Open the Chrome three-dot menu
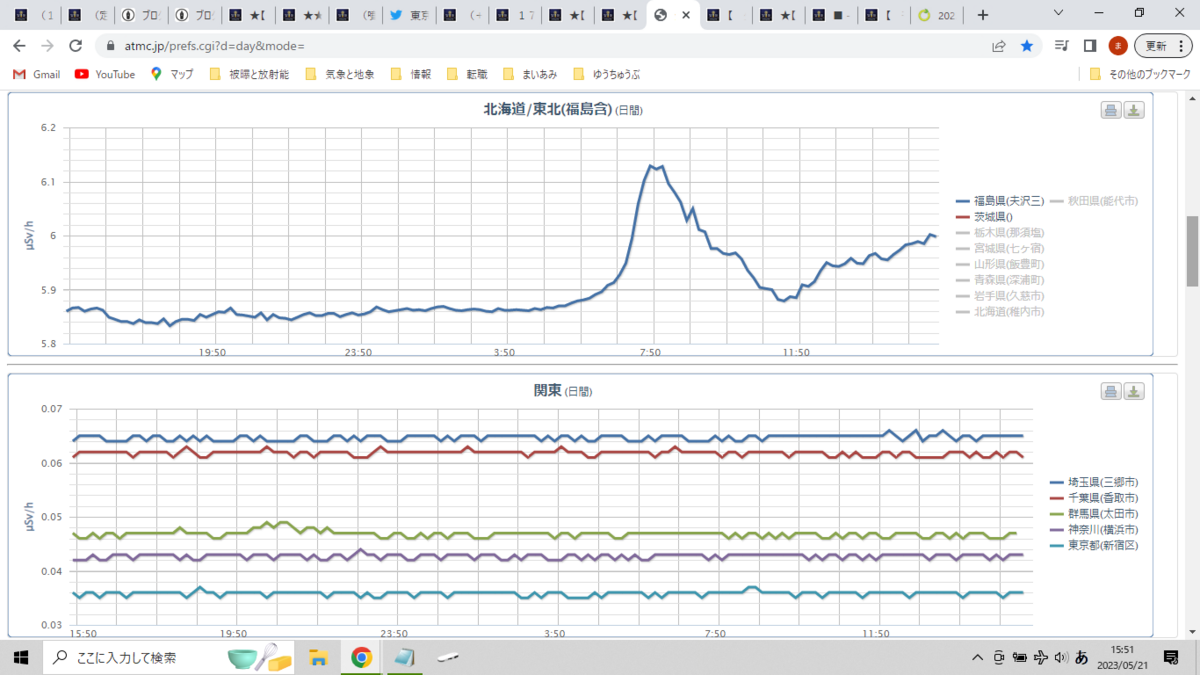The image size is (1200, 675). click(1180, 46)
